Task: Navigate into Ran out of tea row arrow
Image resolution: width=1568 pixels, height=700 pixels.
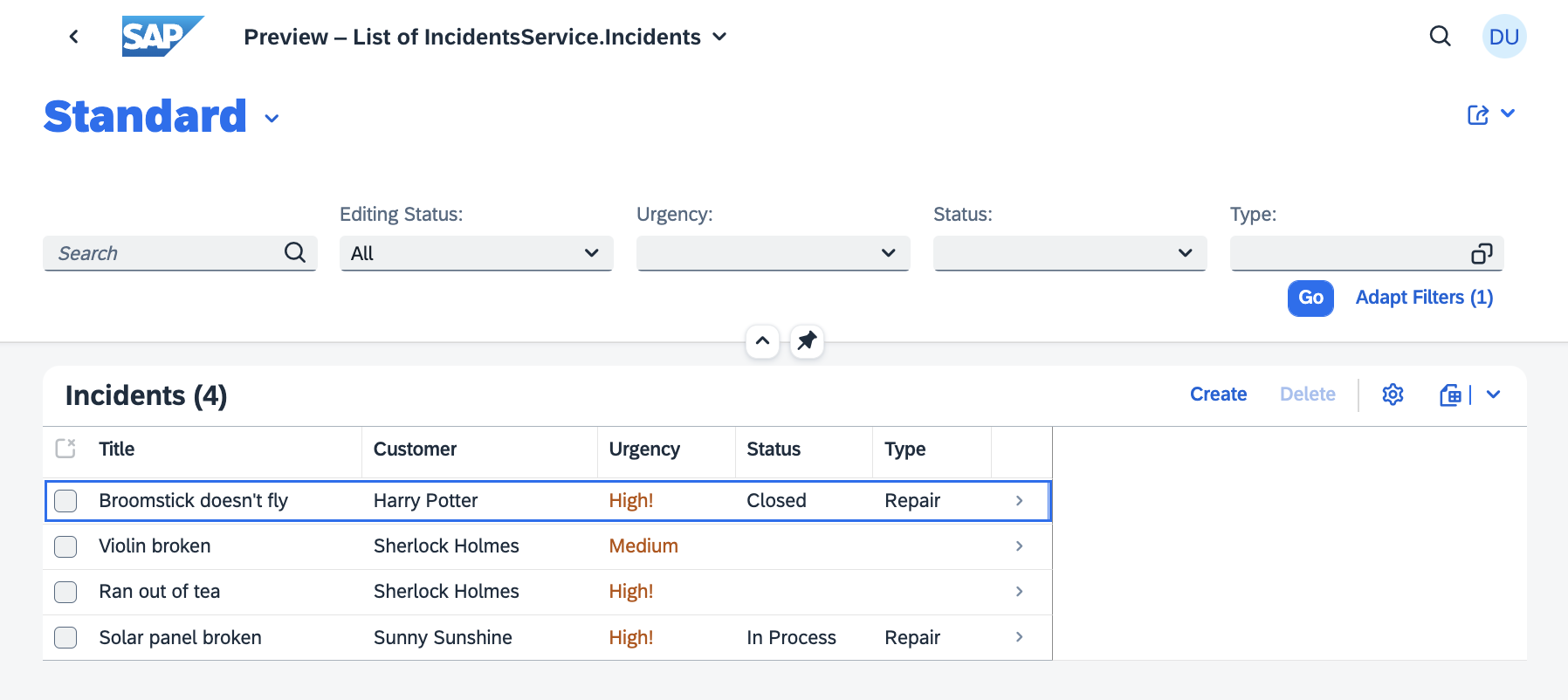Action: pos(1020,592)
